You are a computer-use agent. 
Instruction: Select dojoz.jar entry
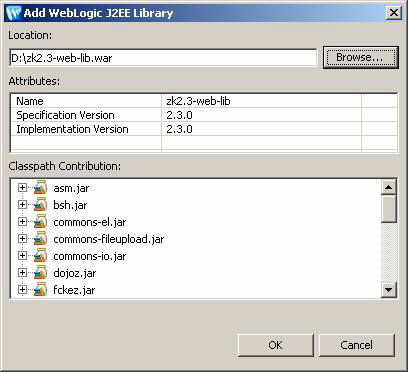coord(75,274)
